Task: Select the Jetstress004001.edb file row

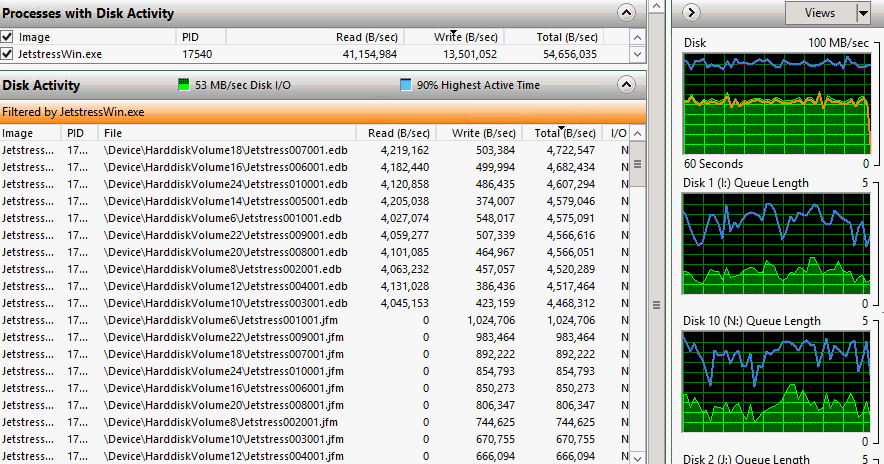Action: click(x=315, y=286)
